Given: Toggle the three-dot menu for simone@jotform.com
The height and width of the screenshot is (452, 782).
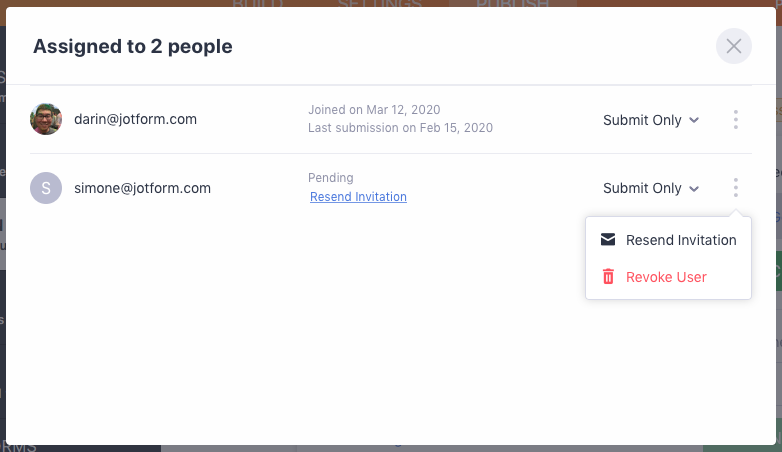Looking at the screenshot, I should pyautogui.click(x=735, y=188).
